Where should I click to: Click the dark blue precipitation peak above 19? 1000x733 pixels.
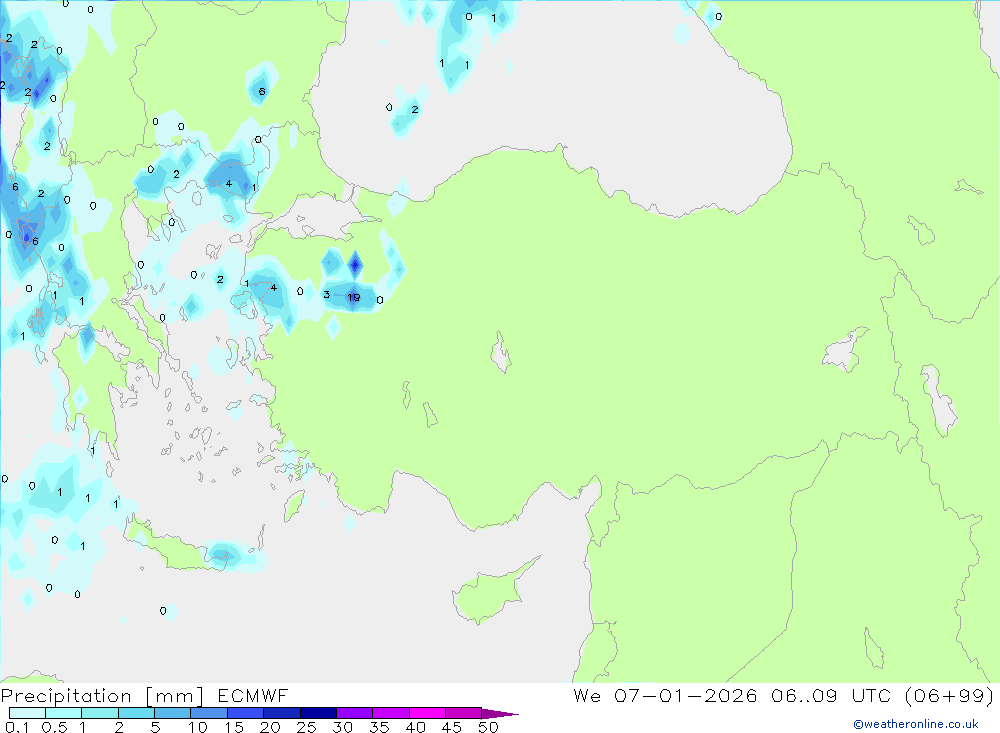(355, 263)
